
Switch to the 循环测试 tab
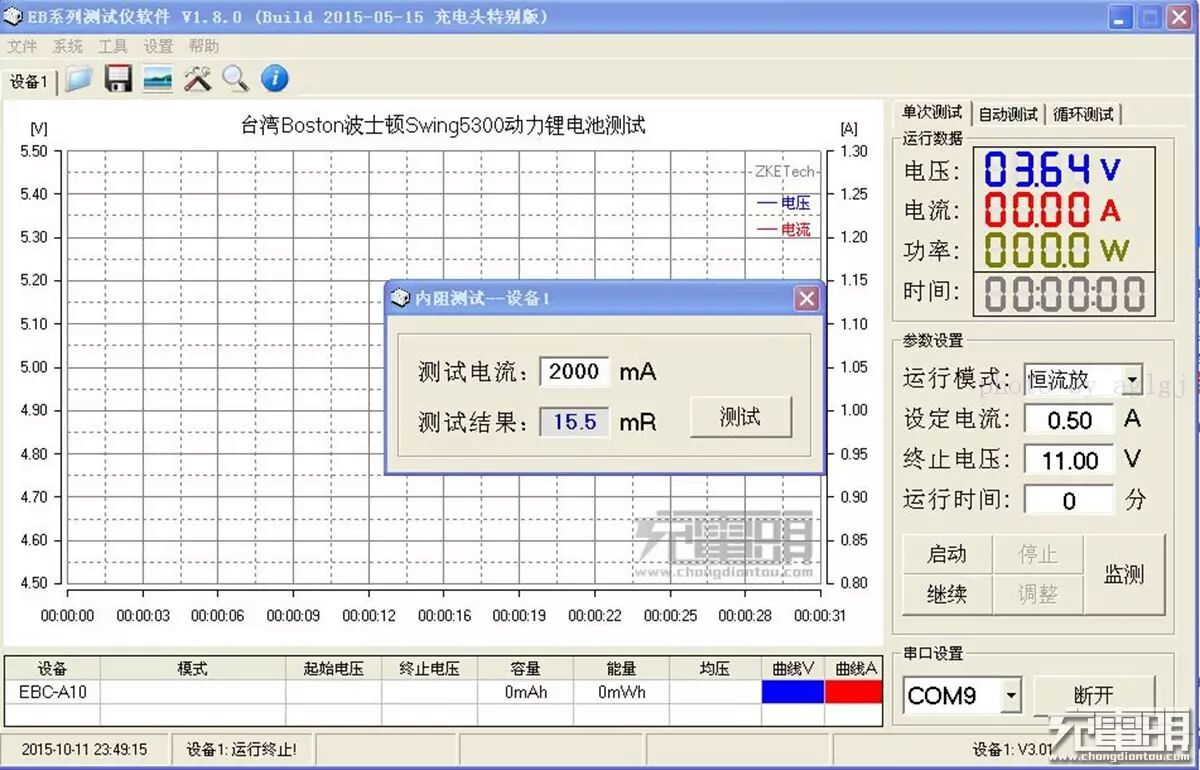(x=1083, y=114)
